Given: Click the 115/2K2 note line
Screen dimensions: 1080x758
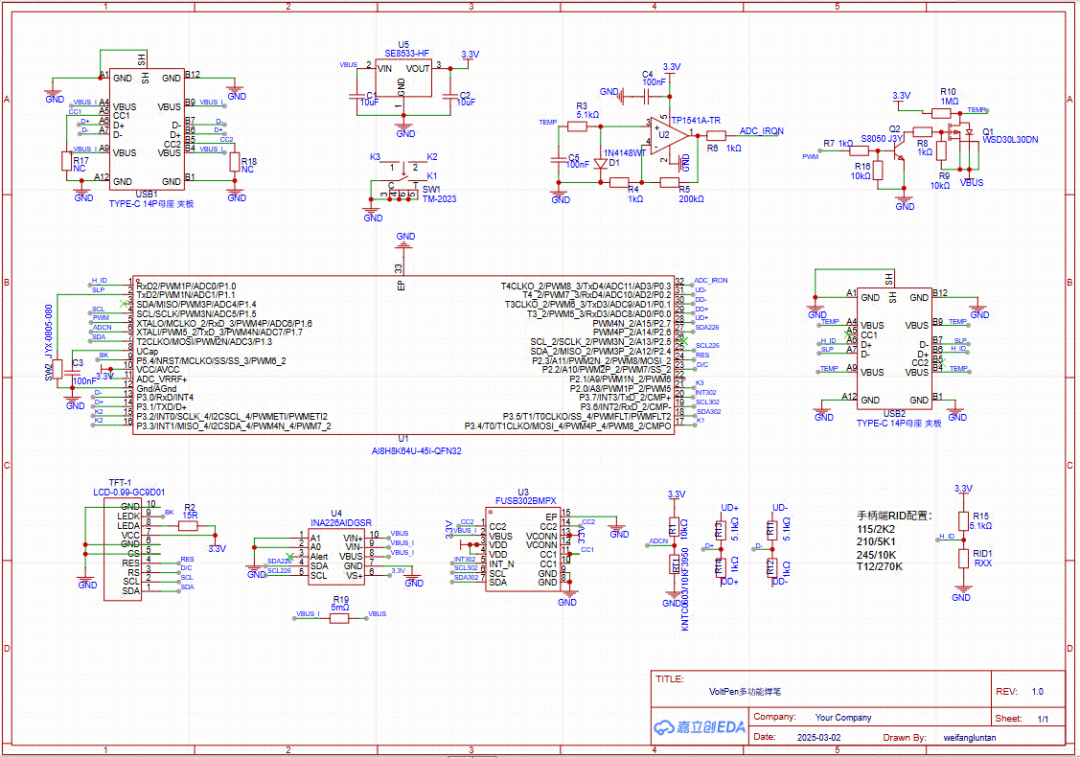Looking at the screenshot, I should [875, 529].
